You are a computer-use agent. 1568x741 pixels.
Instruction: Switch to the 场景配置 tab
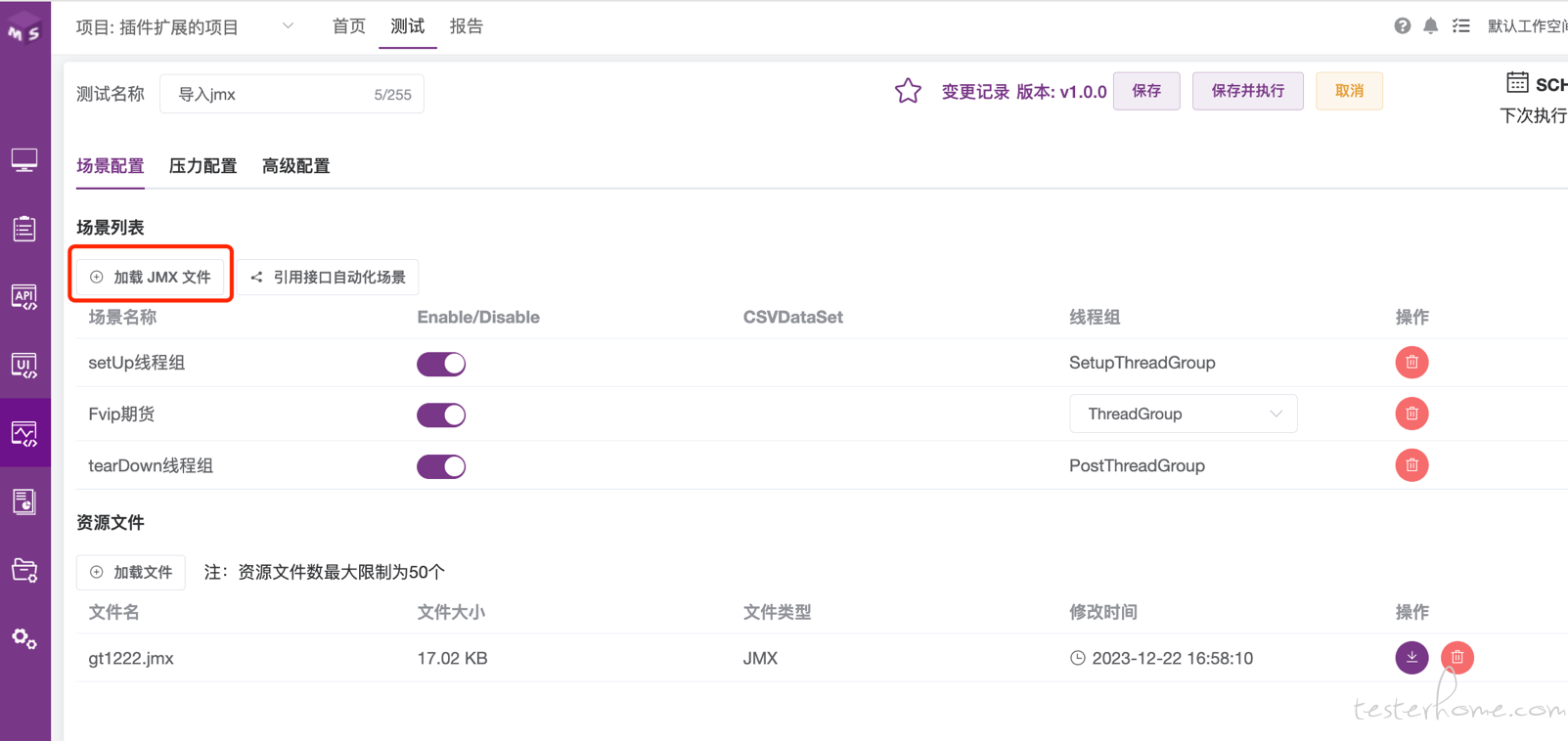(111, 166)
